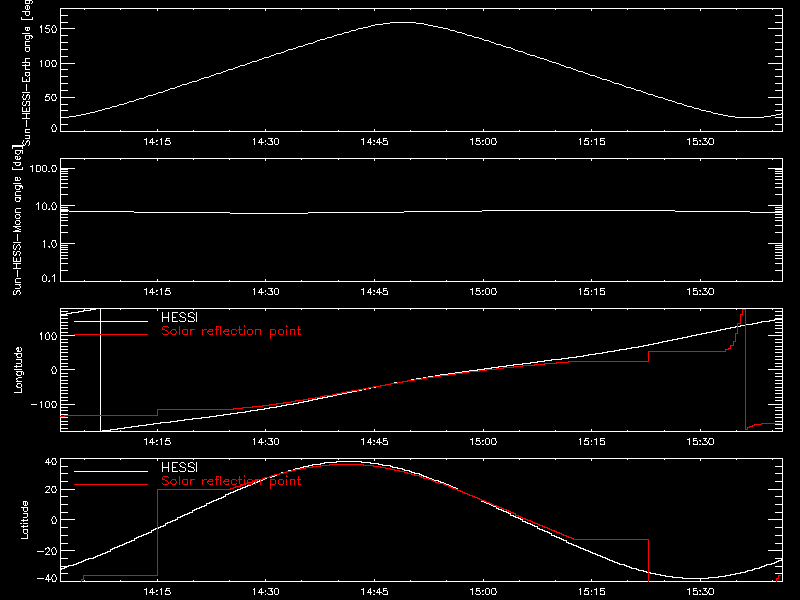Screen dimensions: 800x600
Task: Click 14:45 time label under Longitude plot
Action: tap(374, 442)
